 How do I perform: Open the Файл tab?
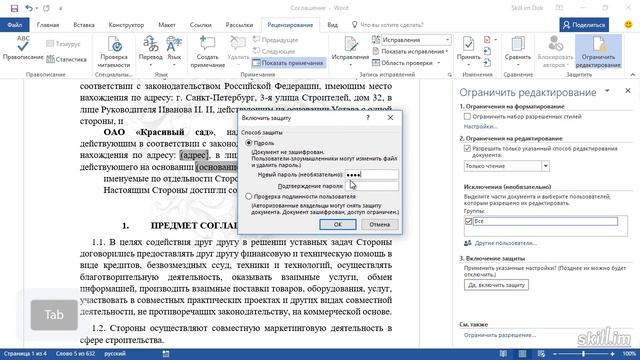(14, 25)
